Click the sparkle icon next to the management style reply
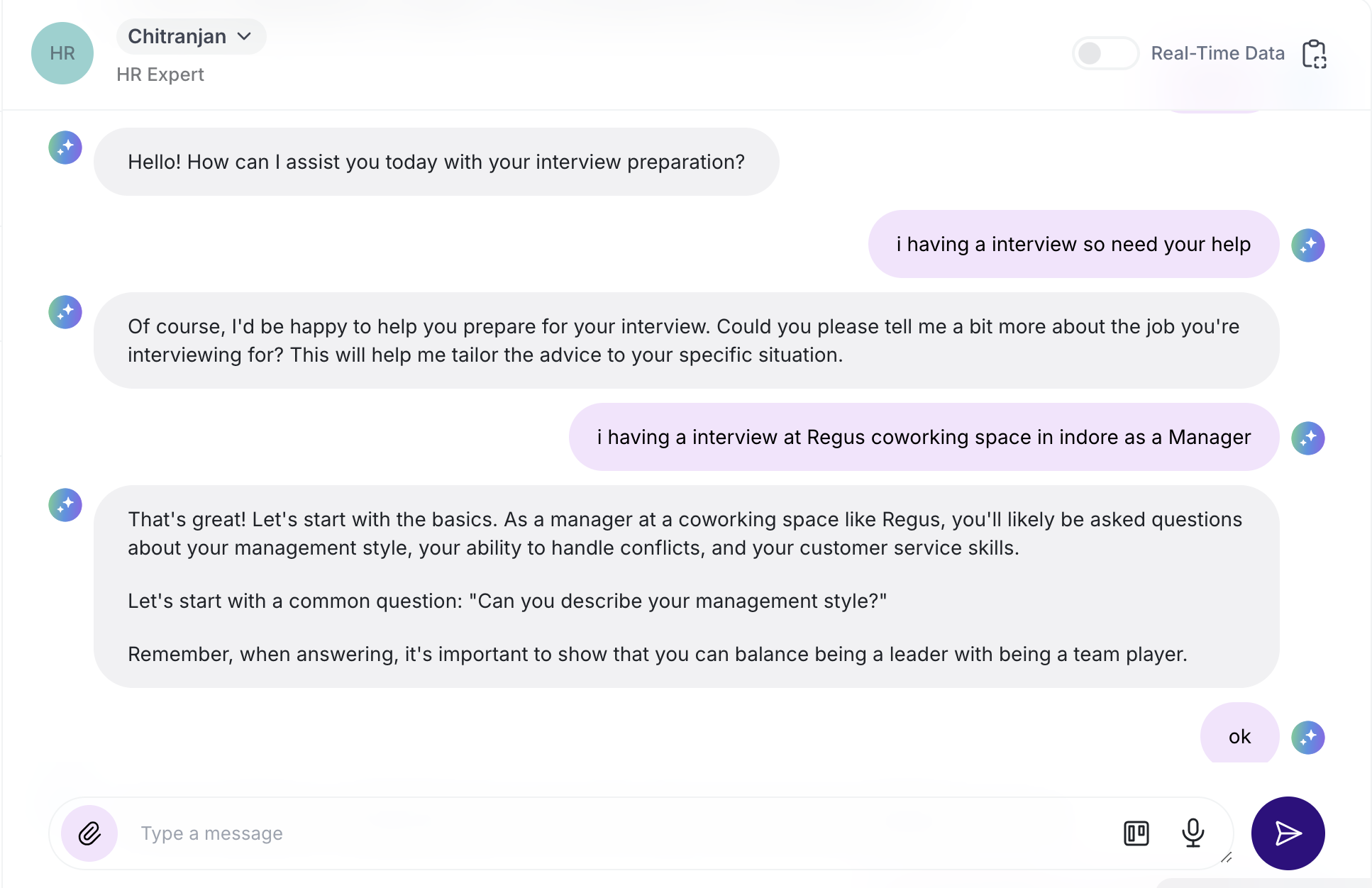The height and width of the screenshot is (888, 1372). 65,505
